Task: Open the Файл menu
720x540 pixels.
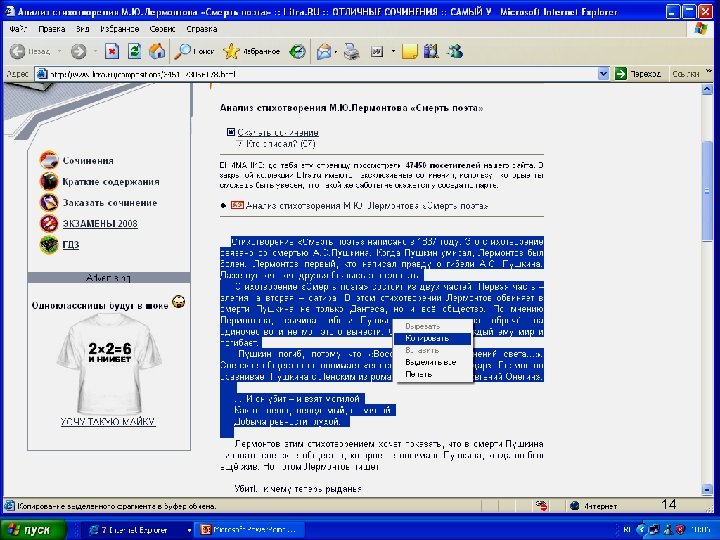Action: [18, 29]
